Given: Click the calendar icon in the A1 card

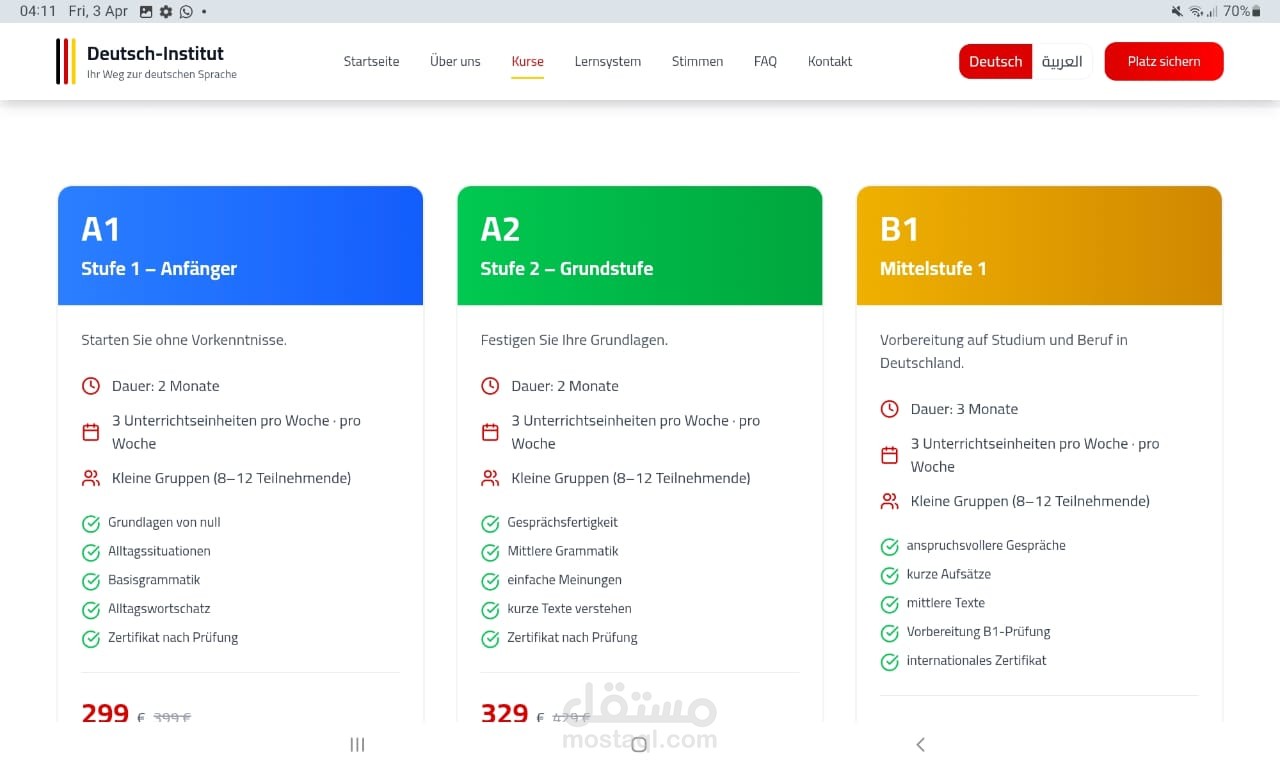Looking at the screenshot, I should 91,432.
